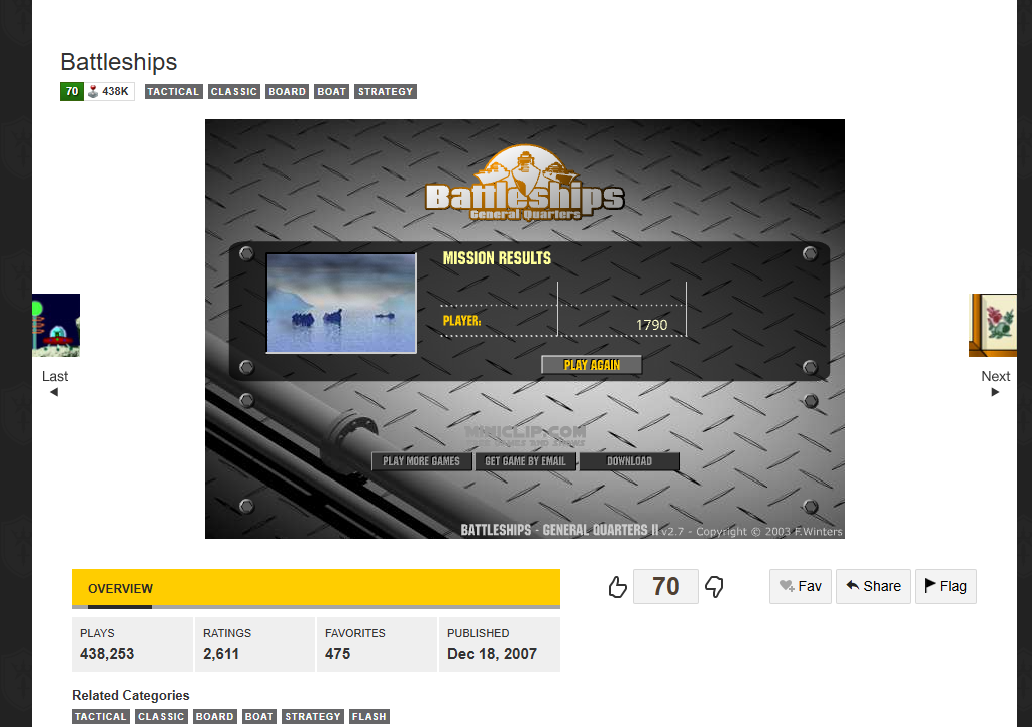Select the FLASH tag in Related Categories
Viewport: 1032px width, 727px height.
pyautogui.click(x=369, y=717)
